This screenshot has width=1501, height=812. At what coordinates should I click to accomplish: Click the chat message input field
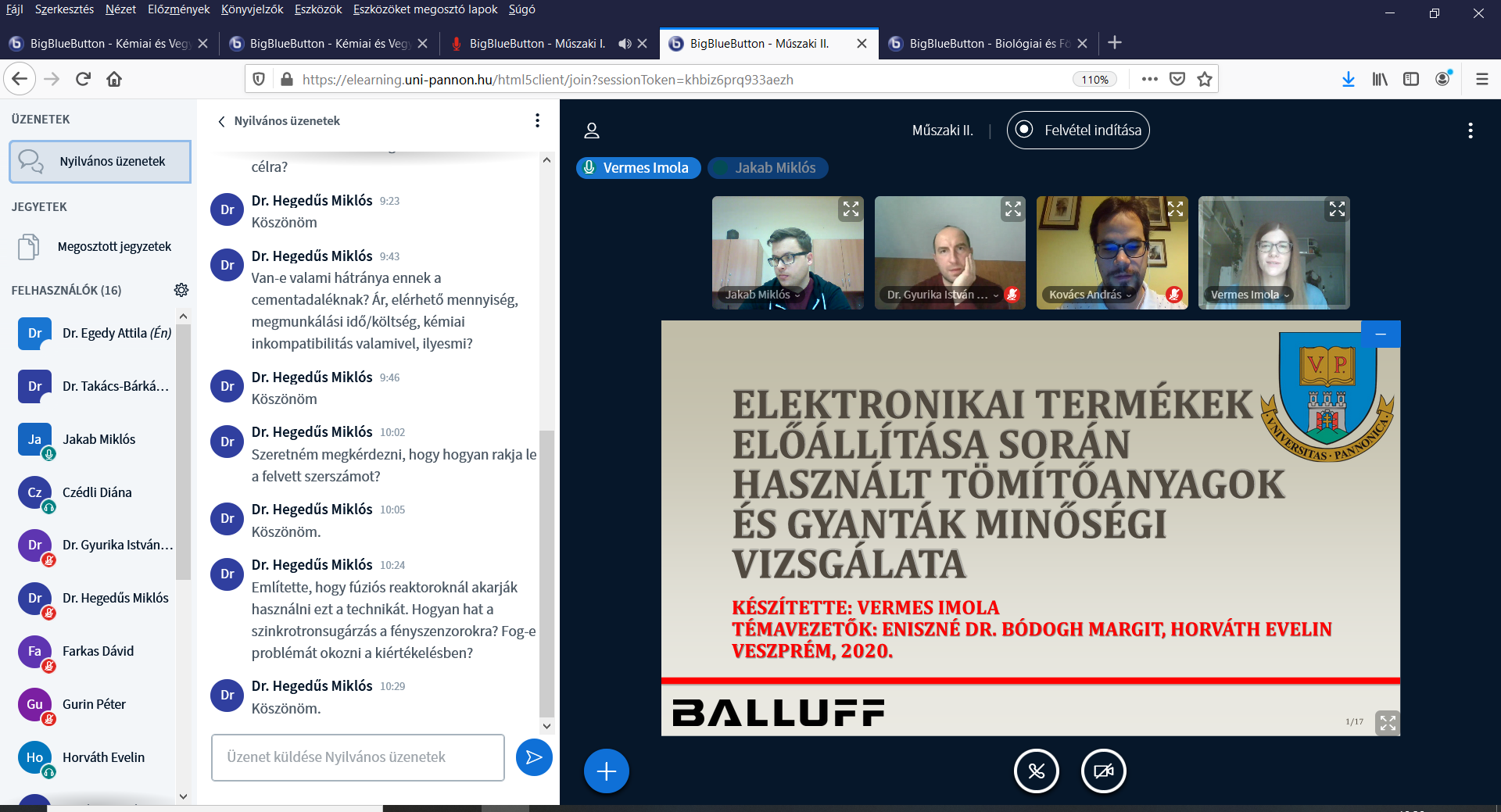(x=357, y=757)
